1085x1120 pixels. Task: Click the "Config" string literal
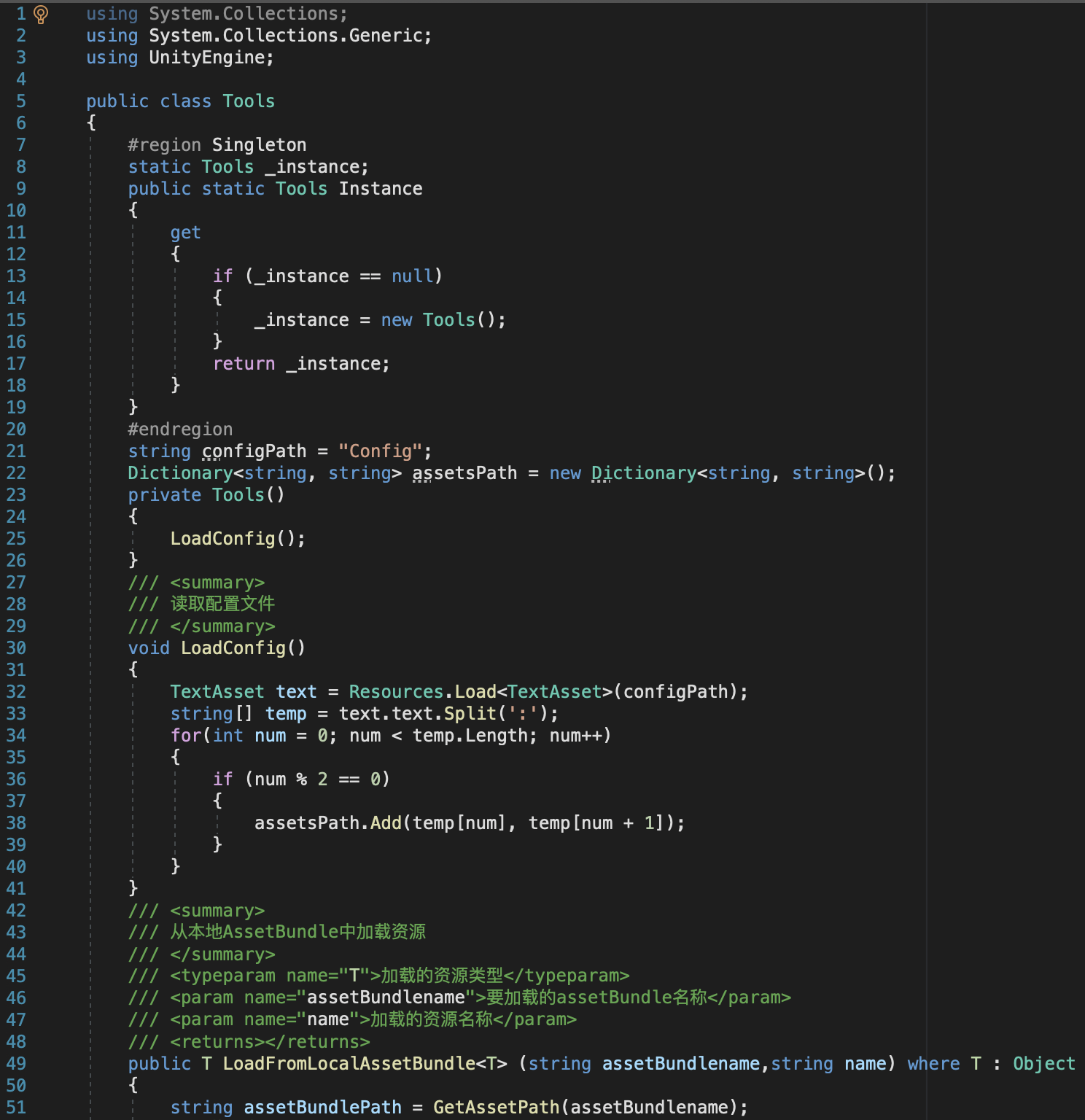pos(381,451)
